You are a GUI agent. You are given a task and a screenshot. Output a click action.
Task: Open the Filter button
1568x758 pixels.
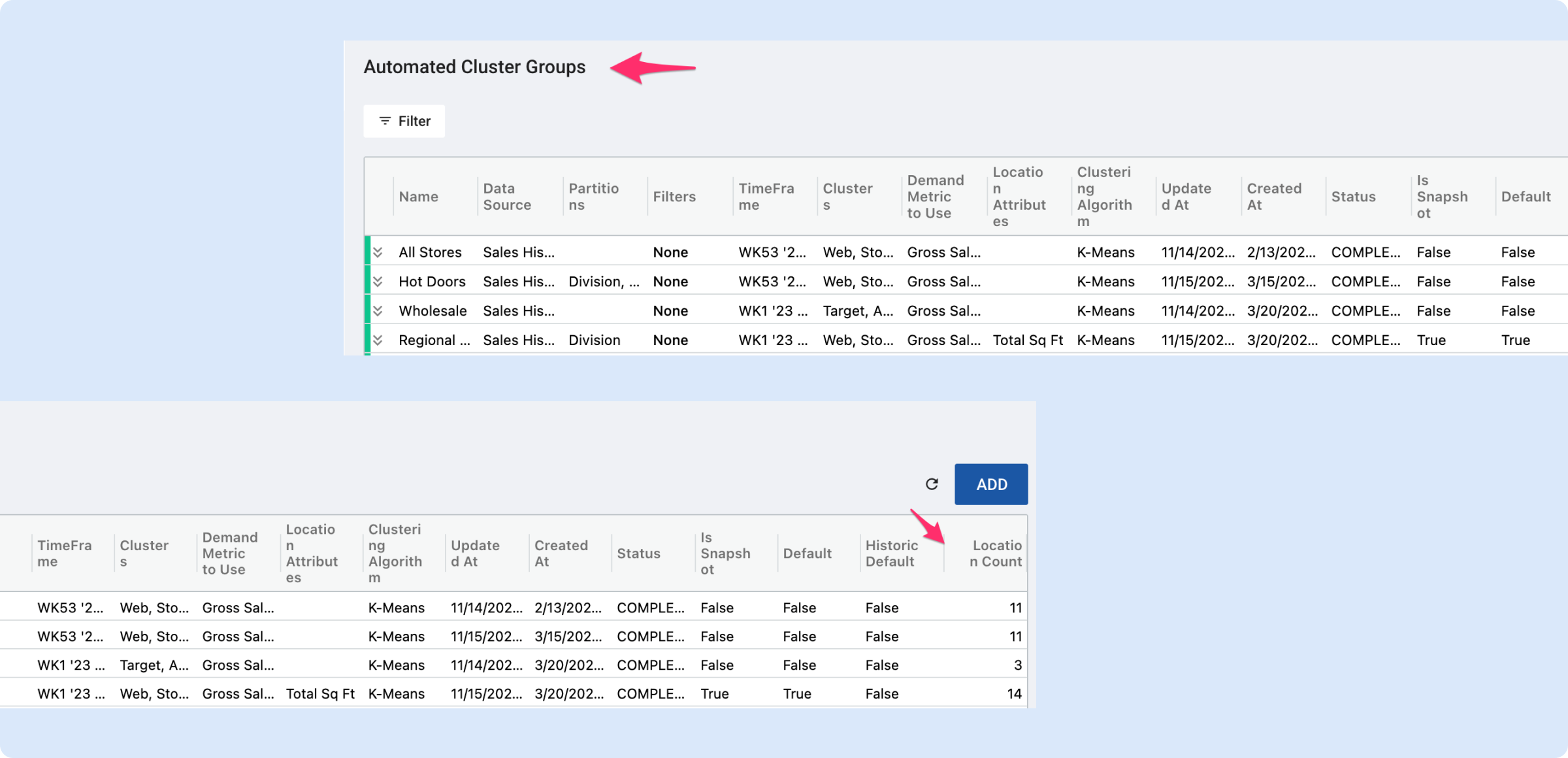404,121
